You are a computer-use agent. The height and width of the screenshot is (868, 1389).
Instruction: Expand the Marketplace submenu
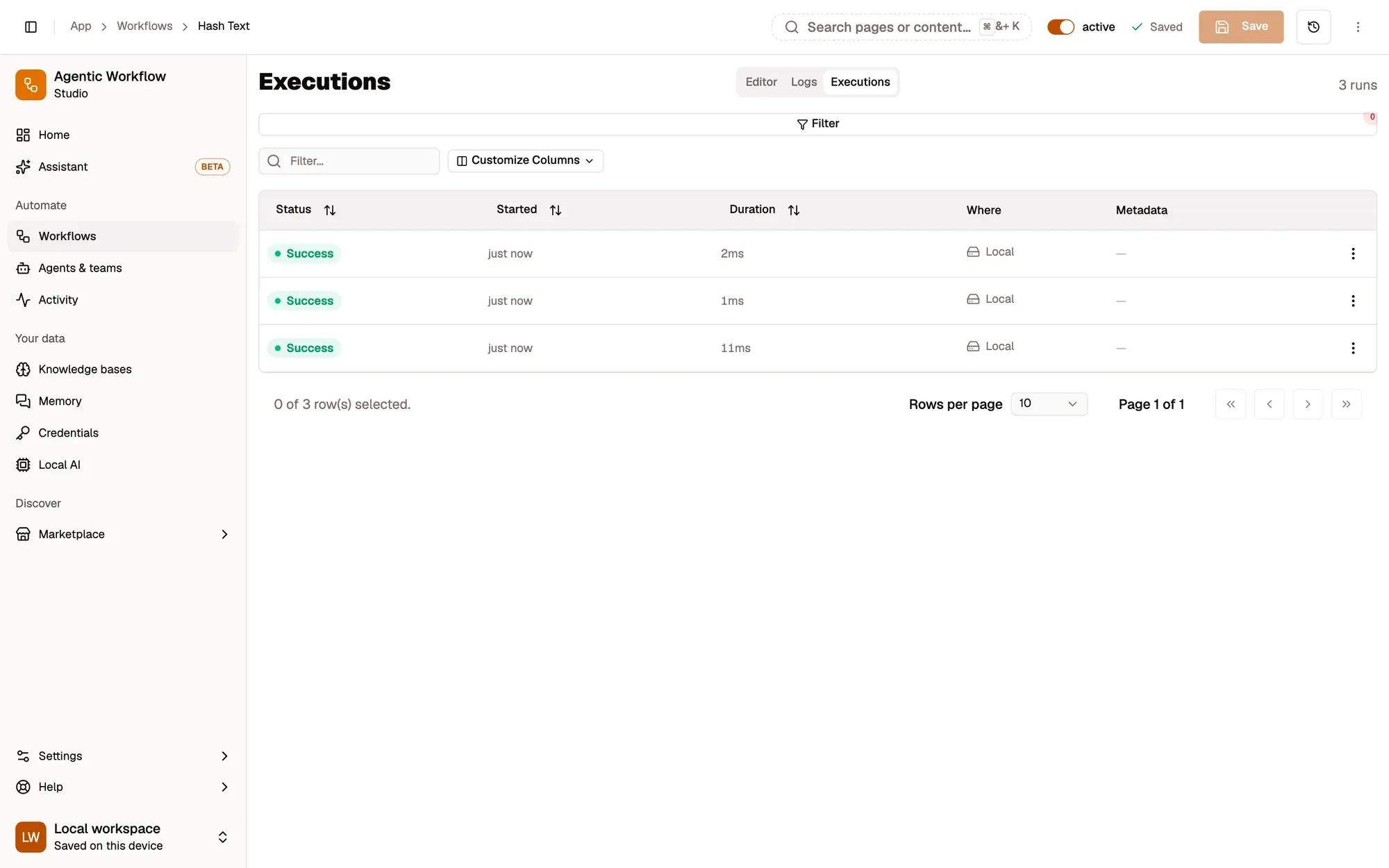click(x=224, y=534)
